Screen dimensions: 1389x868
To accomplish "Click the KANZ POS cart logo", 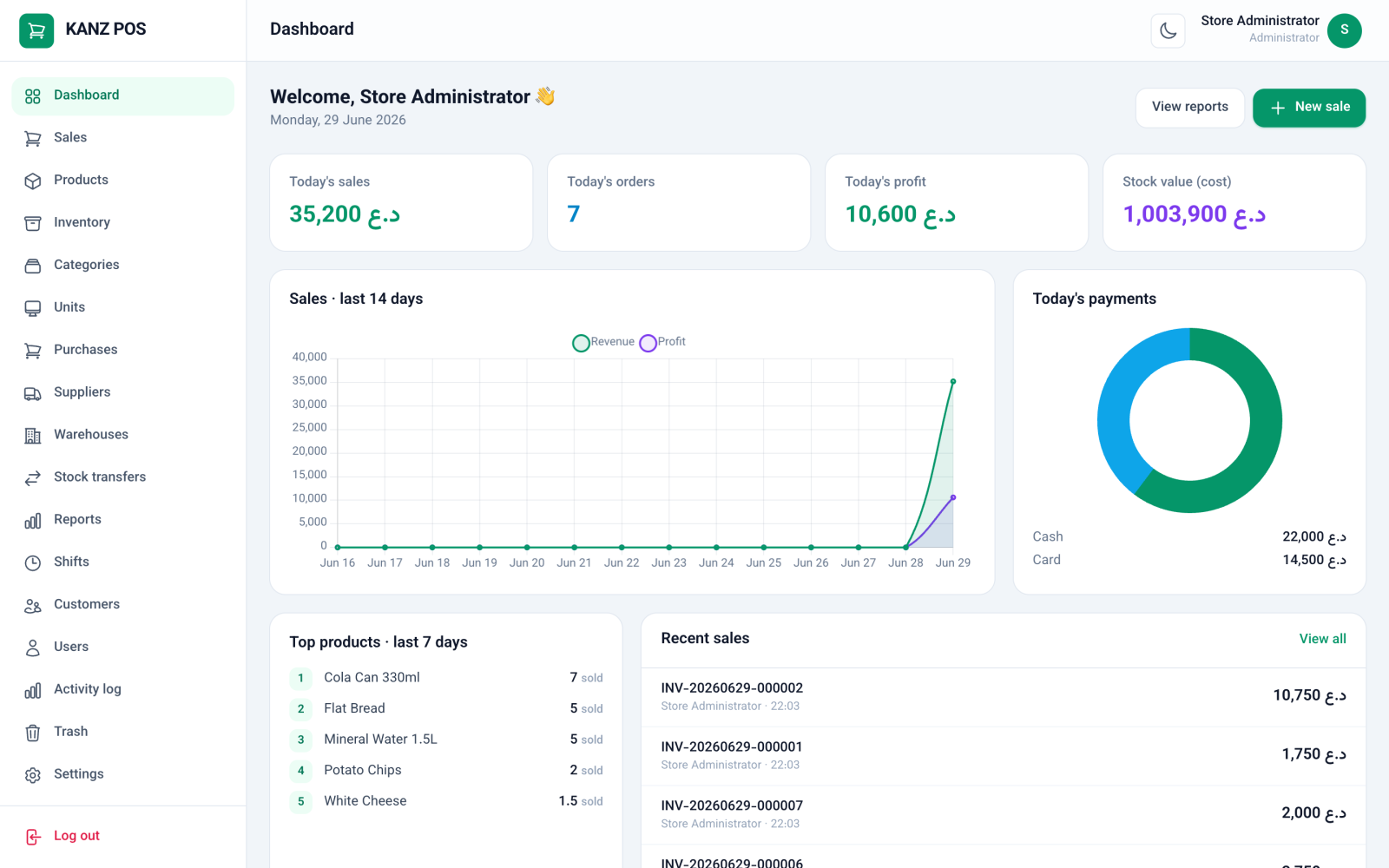I will coord(36,30).
